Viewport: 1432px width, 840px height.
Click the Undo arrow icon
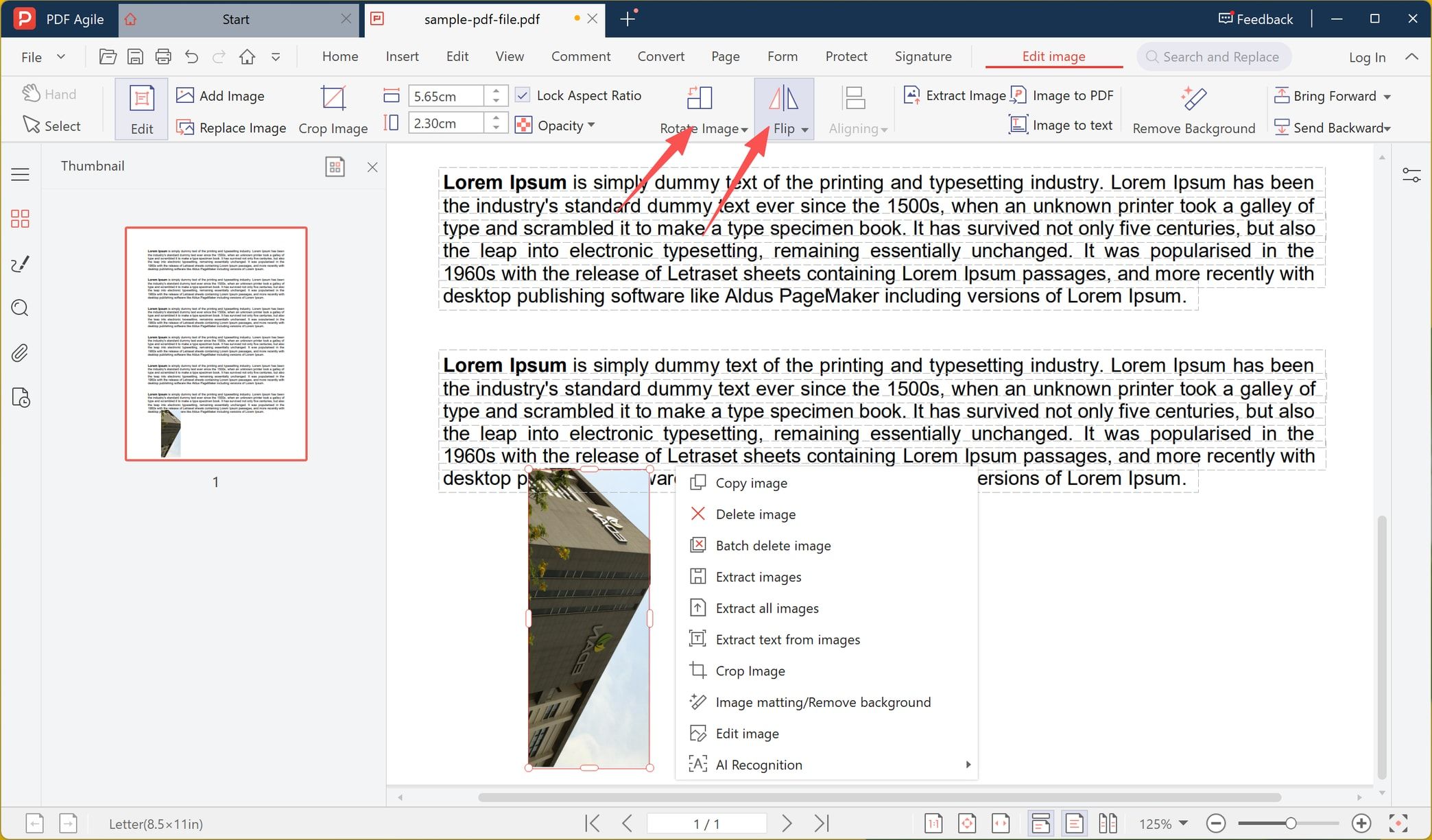(x=191, y=57)
